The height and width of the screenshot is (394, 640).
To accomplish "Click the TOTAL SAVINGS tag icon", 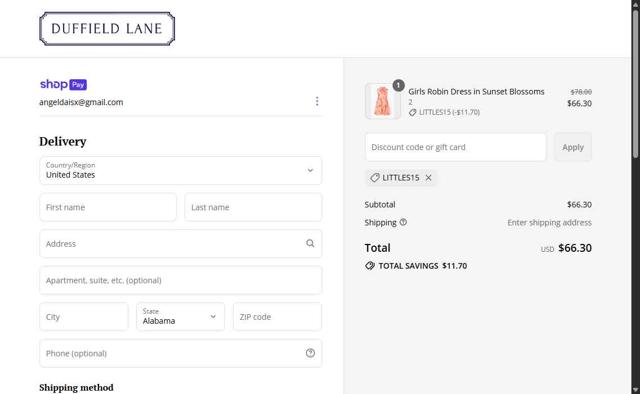I will [x=370, y=266].
